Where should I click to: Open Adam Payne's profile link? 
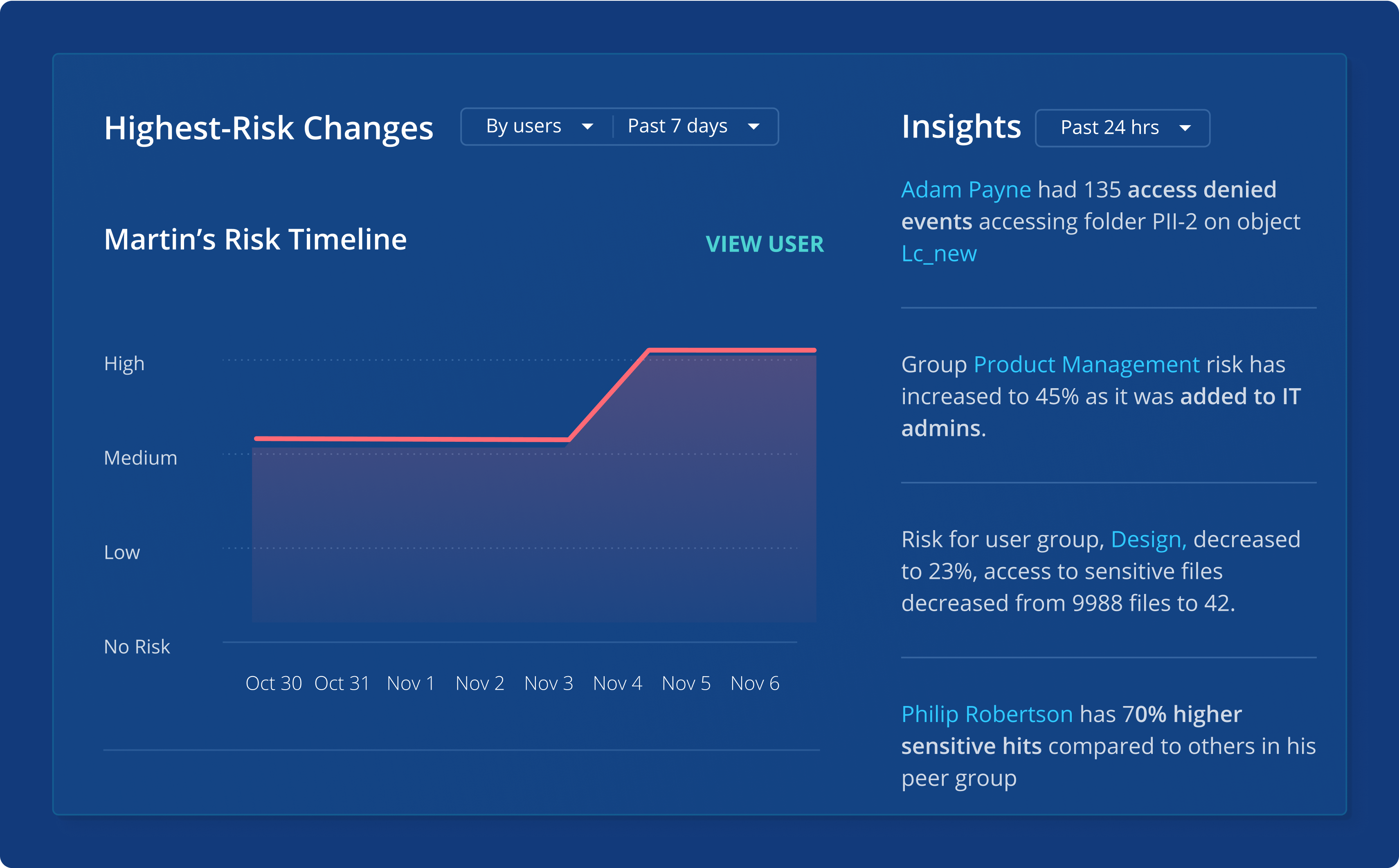(x=965, y=189)
